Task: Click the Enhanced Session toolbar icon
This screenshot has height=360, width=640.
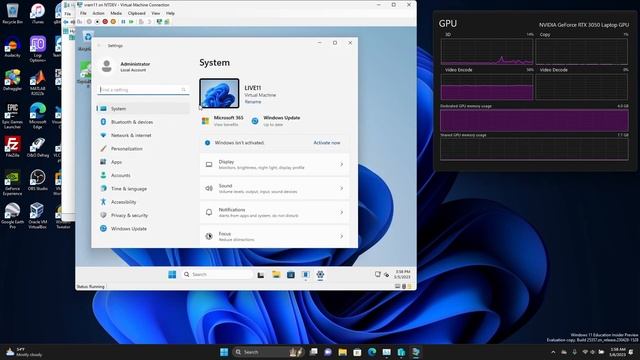Action: (159, 22)
